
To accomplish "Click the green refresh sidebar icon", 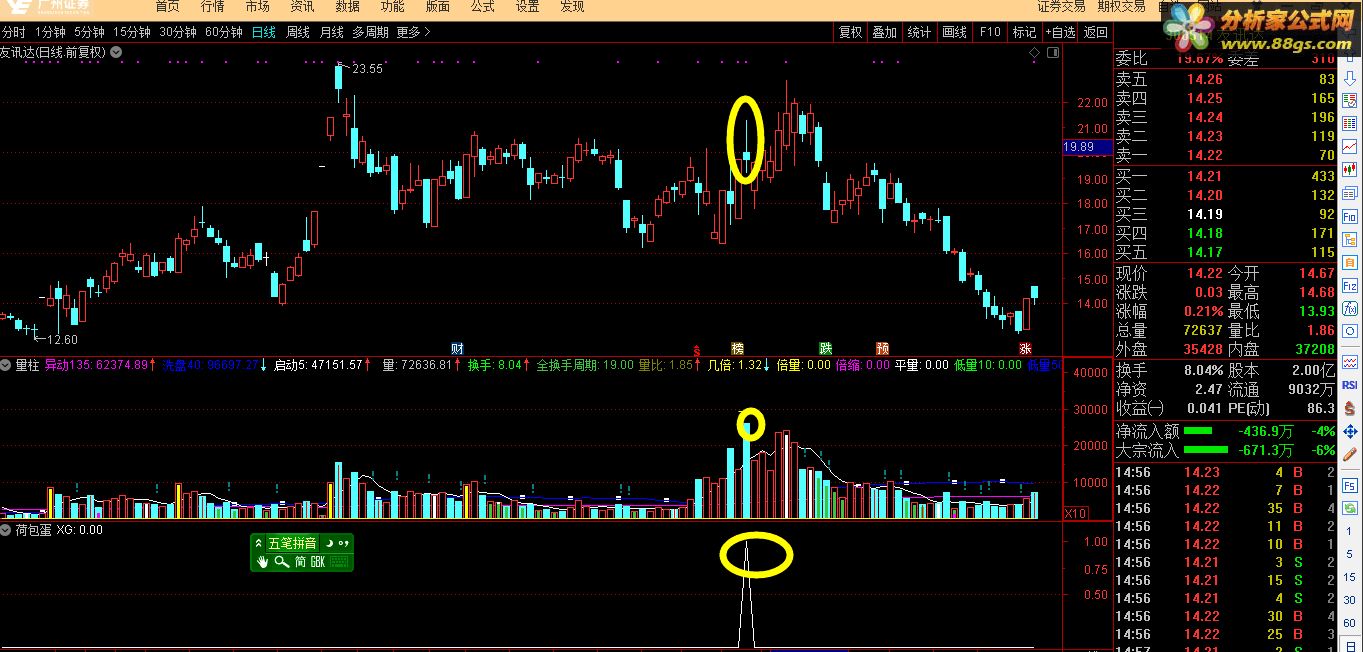I will coord(1349,508).
